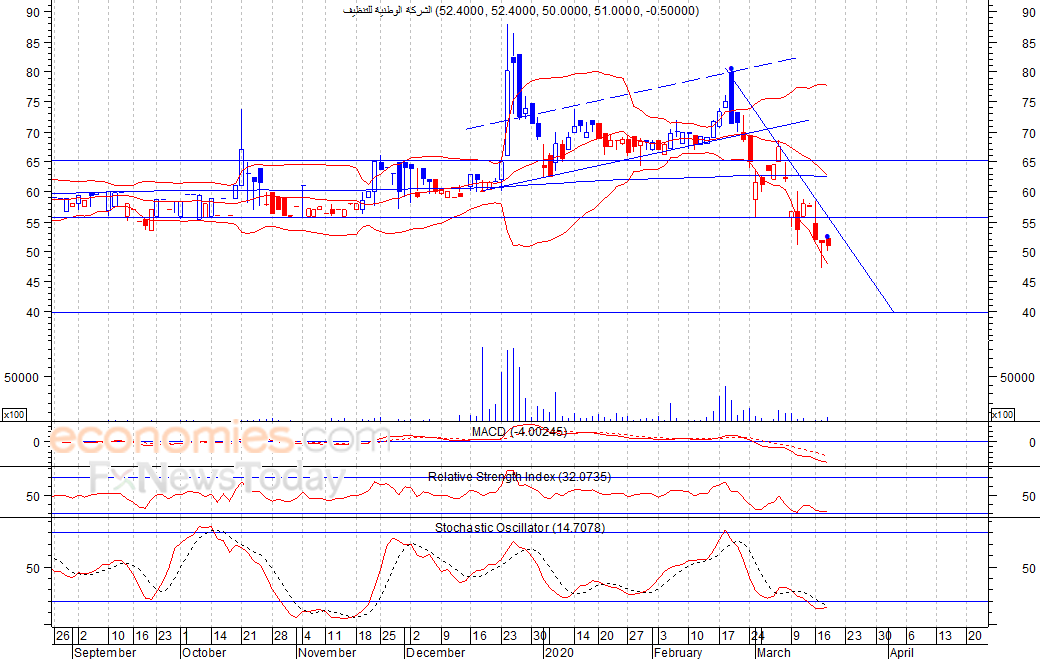Select the Stochastic Oscillator label
This screenshot has width=1040, height=659.
520,528
